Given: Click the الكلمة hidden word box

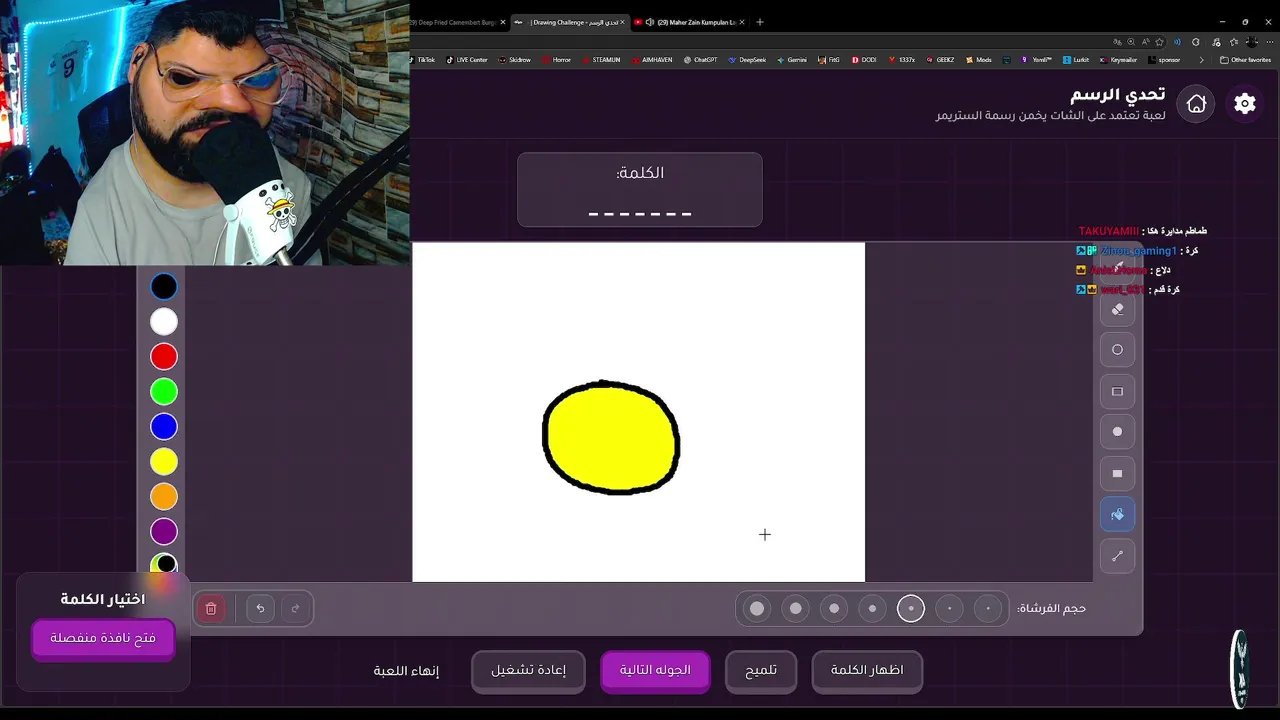Looking at the screenshot, I should [x=640, y=190].
